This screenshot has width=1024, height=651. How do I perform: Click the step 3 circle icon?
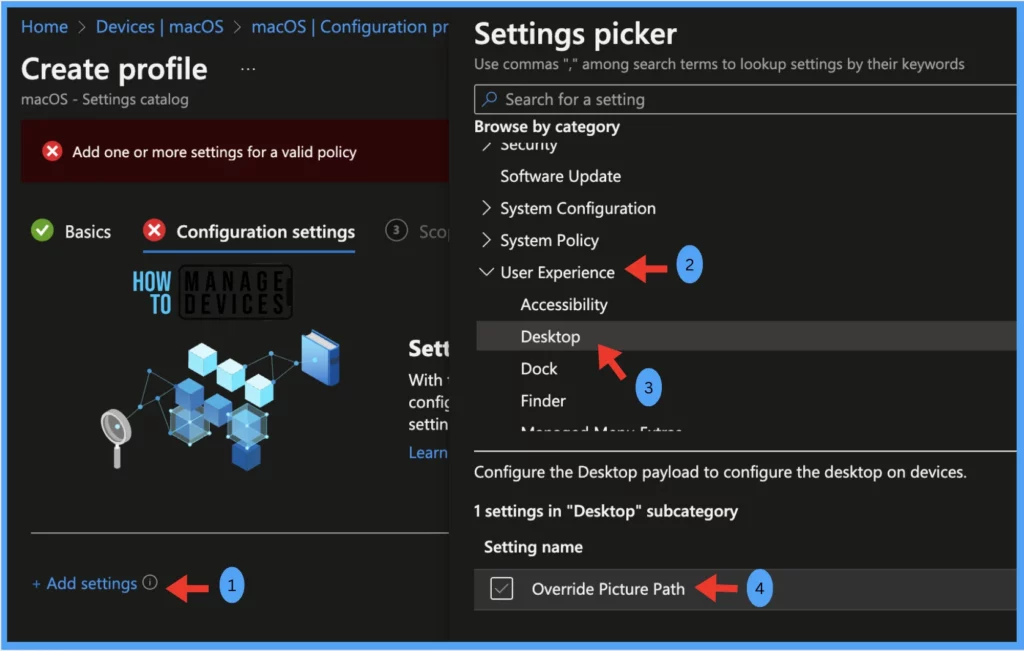397,231
